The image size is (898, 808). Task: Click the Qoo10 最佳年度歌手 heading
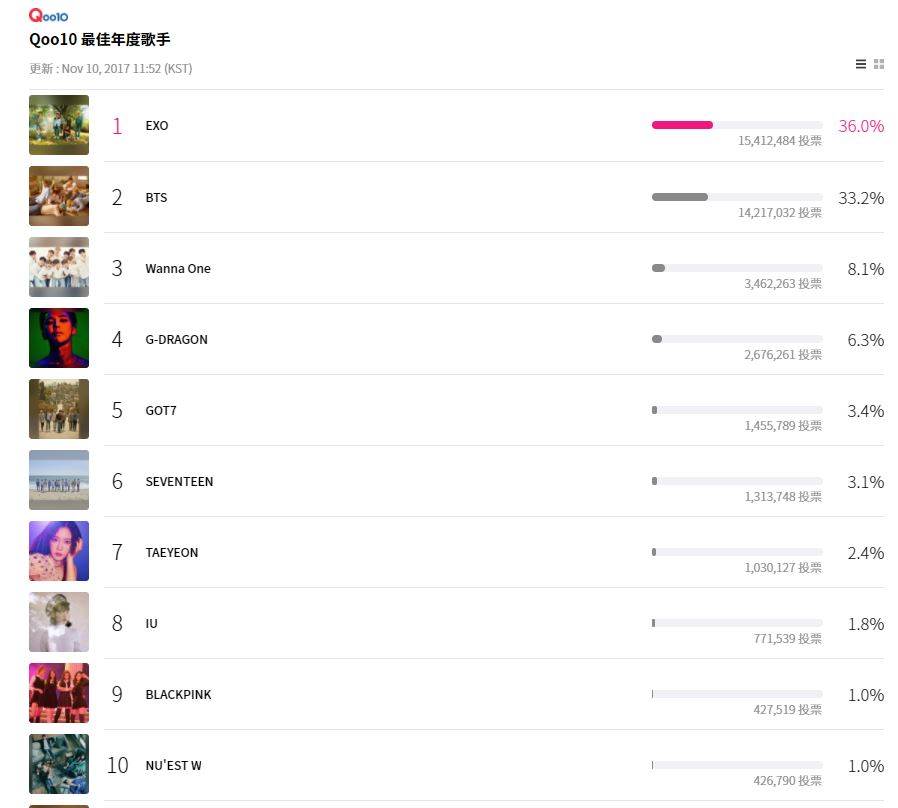point(100,40)
